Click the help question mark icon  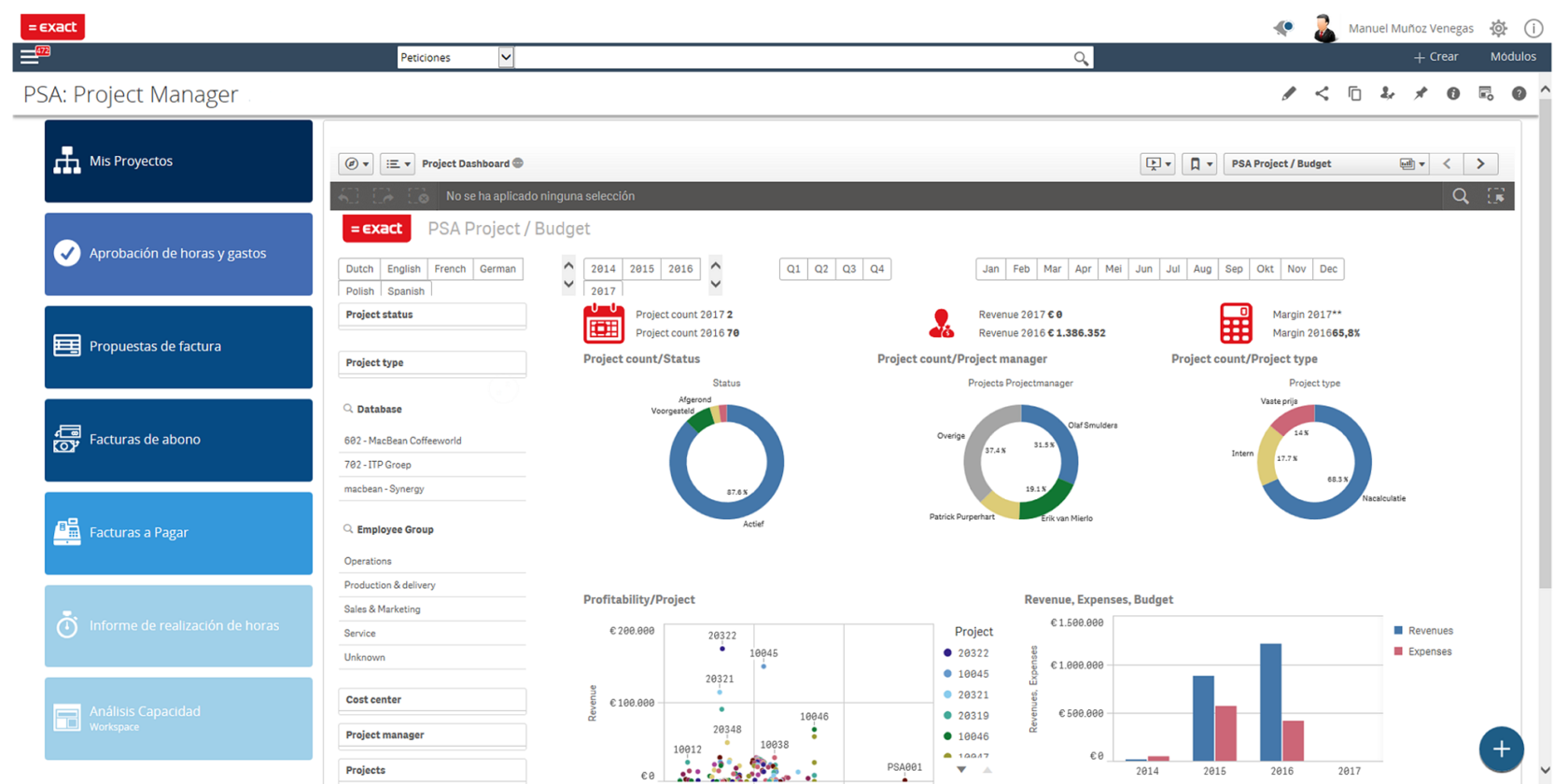1519,93
